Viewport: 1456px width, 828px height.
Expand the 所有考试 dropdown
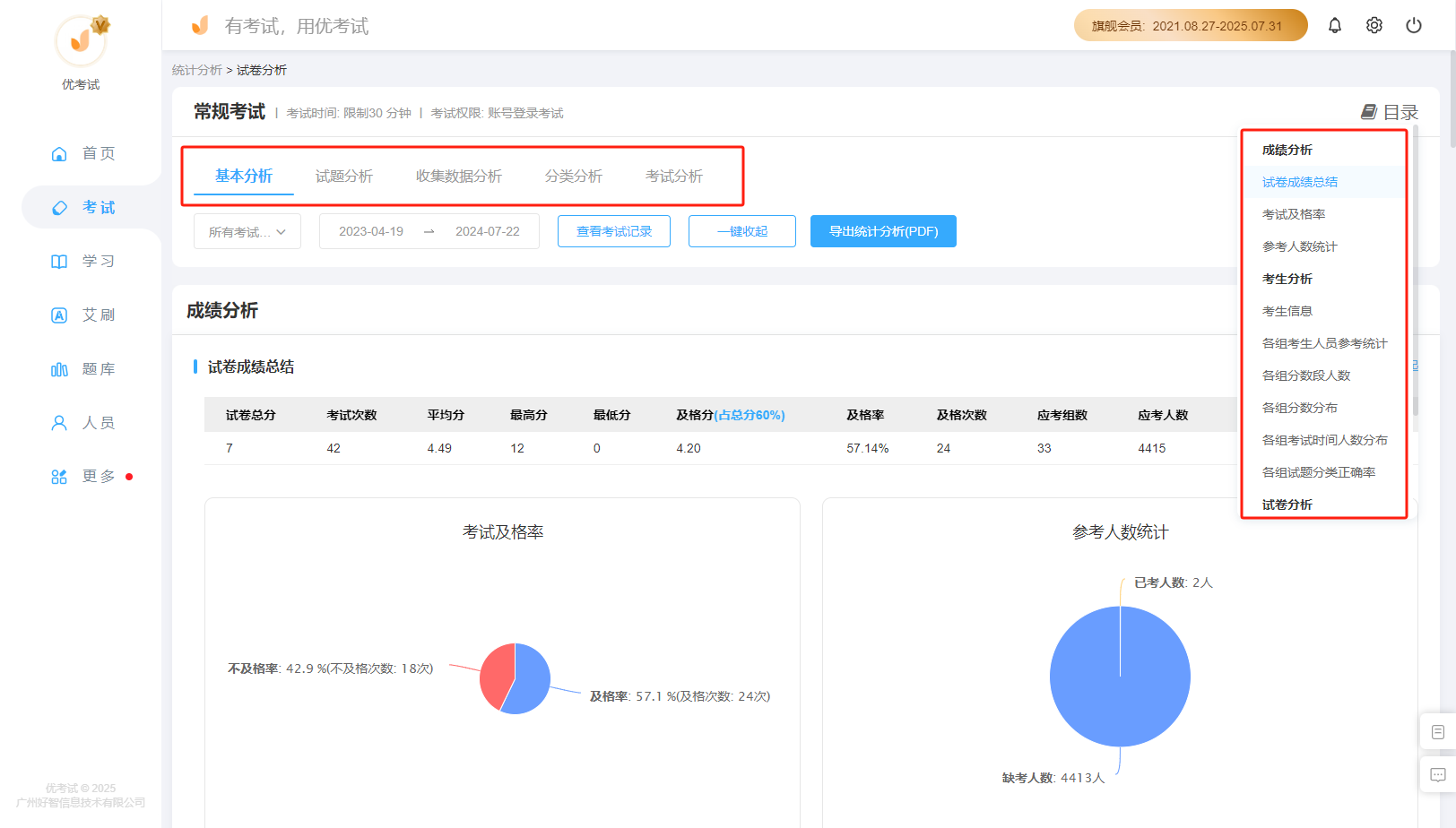click(x=247, y=231)
